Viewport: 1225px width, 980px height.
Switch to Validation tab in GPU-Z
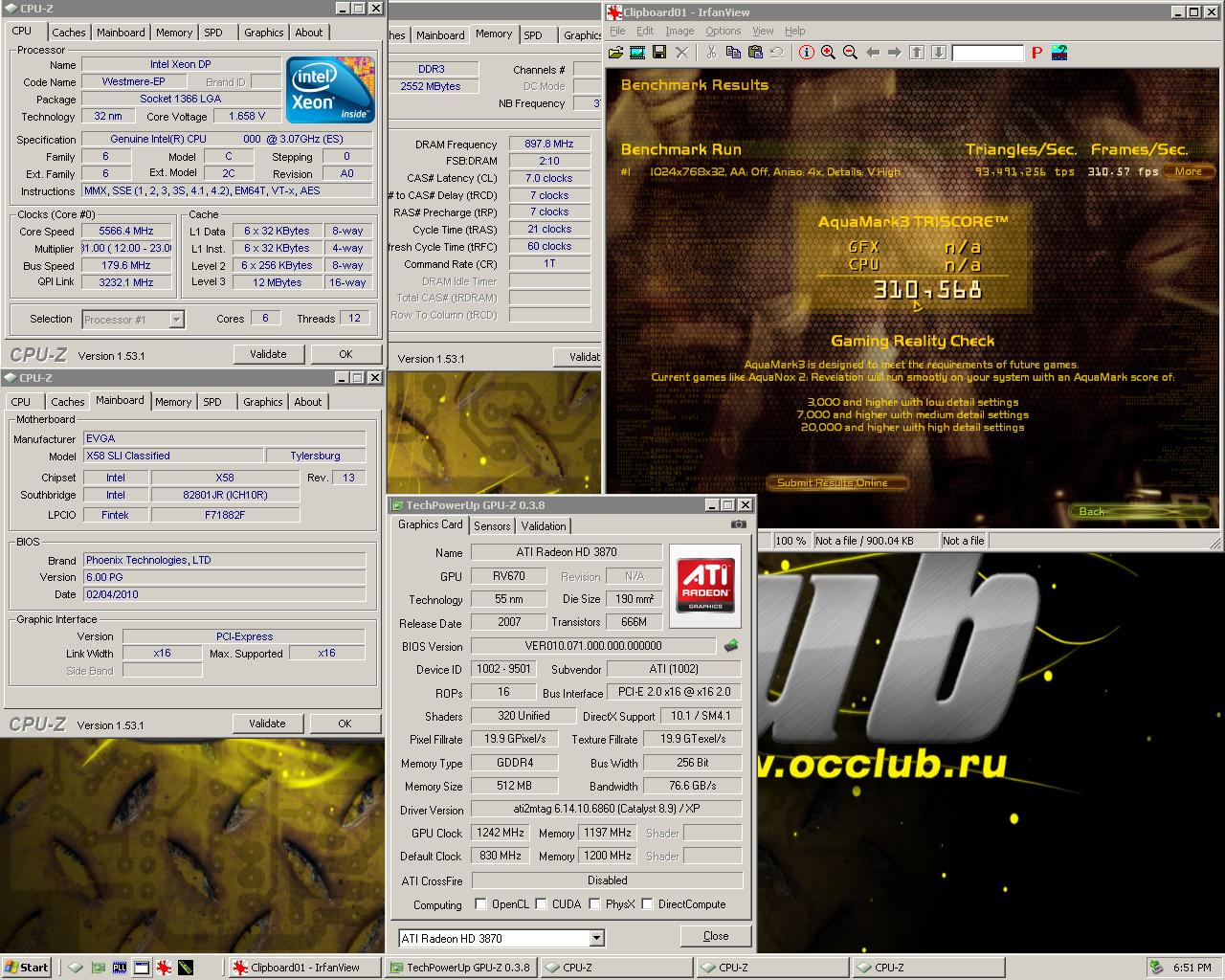pyautogui.click(x=544, y=526)
